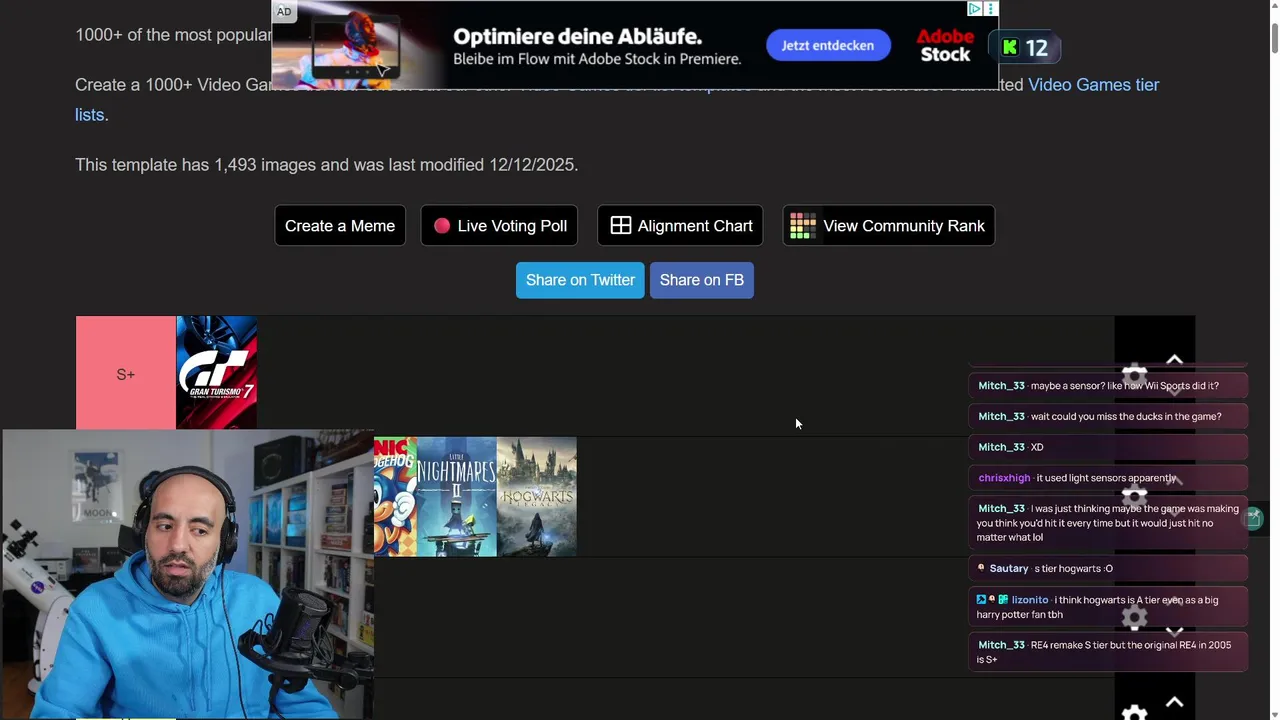The image size is (1280, 720).
Task: Share the tier list on Twitter
Action: click(x=580, y=280)
